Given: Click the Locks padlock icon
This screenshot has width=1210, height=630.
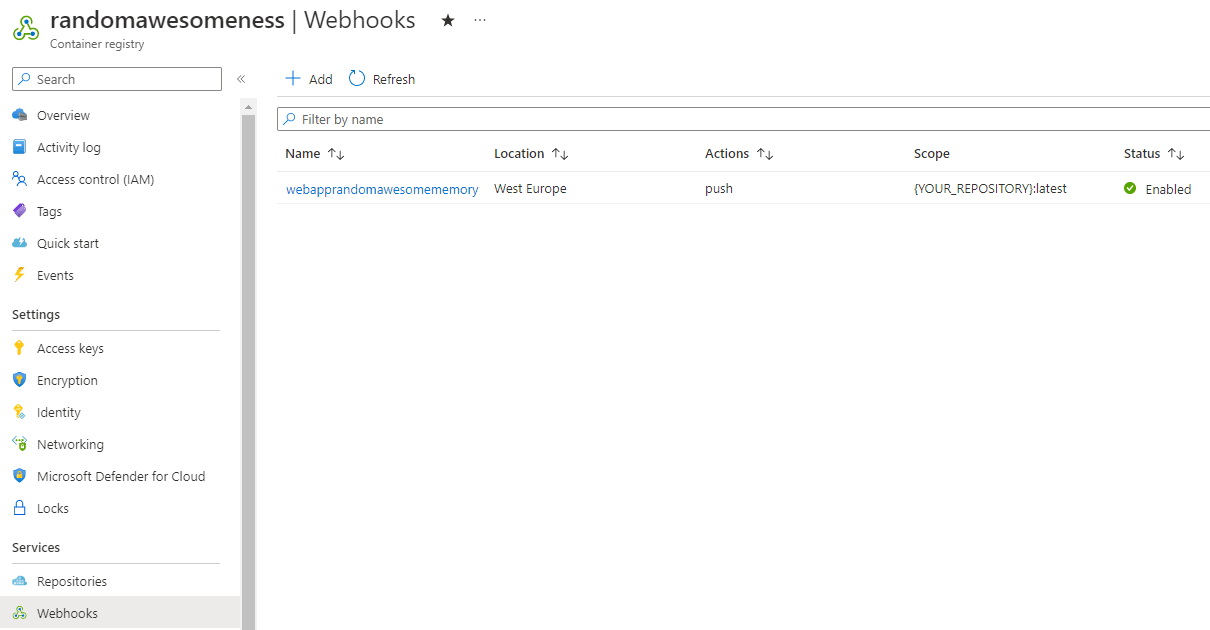Looking at the screenshot, I should [x=19, y=508].
